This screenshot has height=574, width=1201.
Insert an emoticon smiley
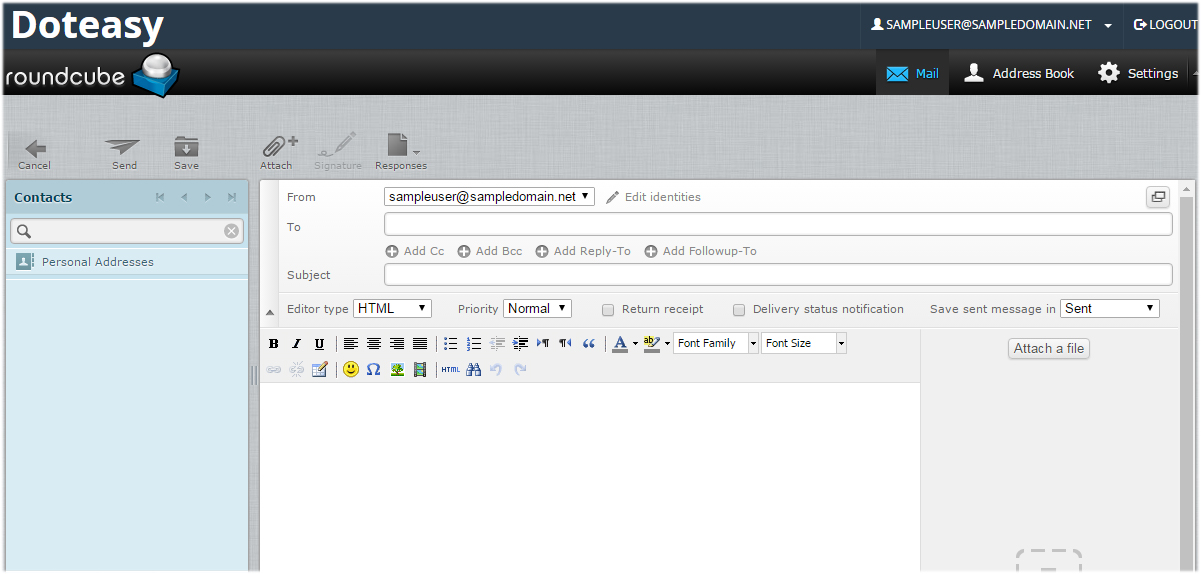coord(351,370)
